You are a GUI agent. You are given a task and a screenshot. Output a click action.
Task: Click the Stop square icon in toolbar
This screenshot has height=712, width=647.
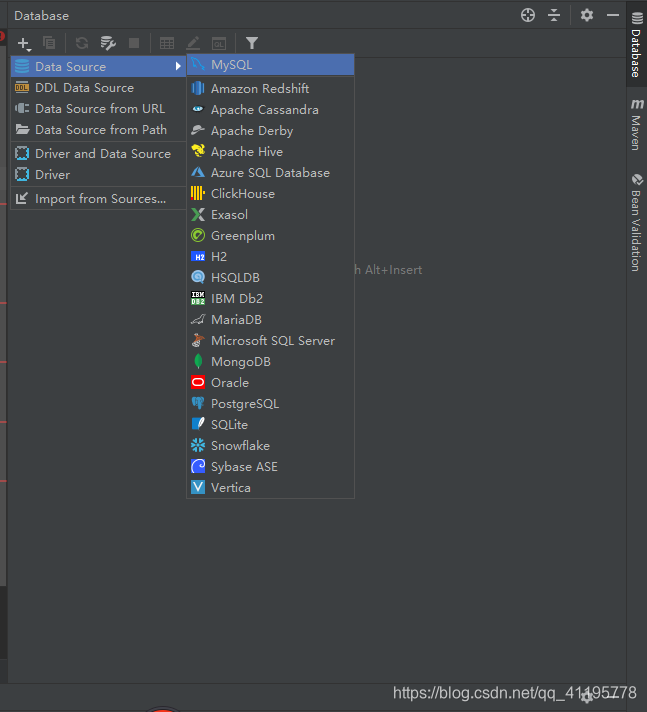click(x=134, y=43)
